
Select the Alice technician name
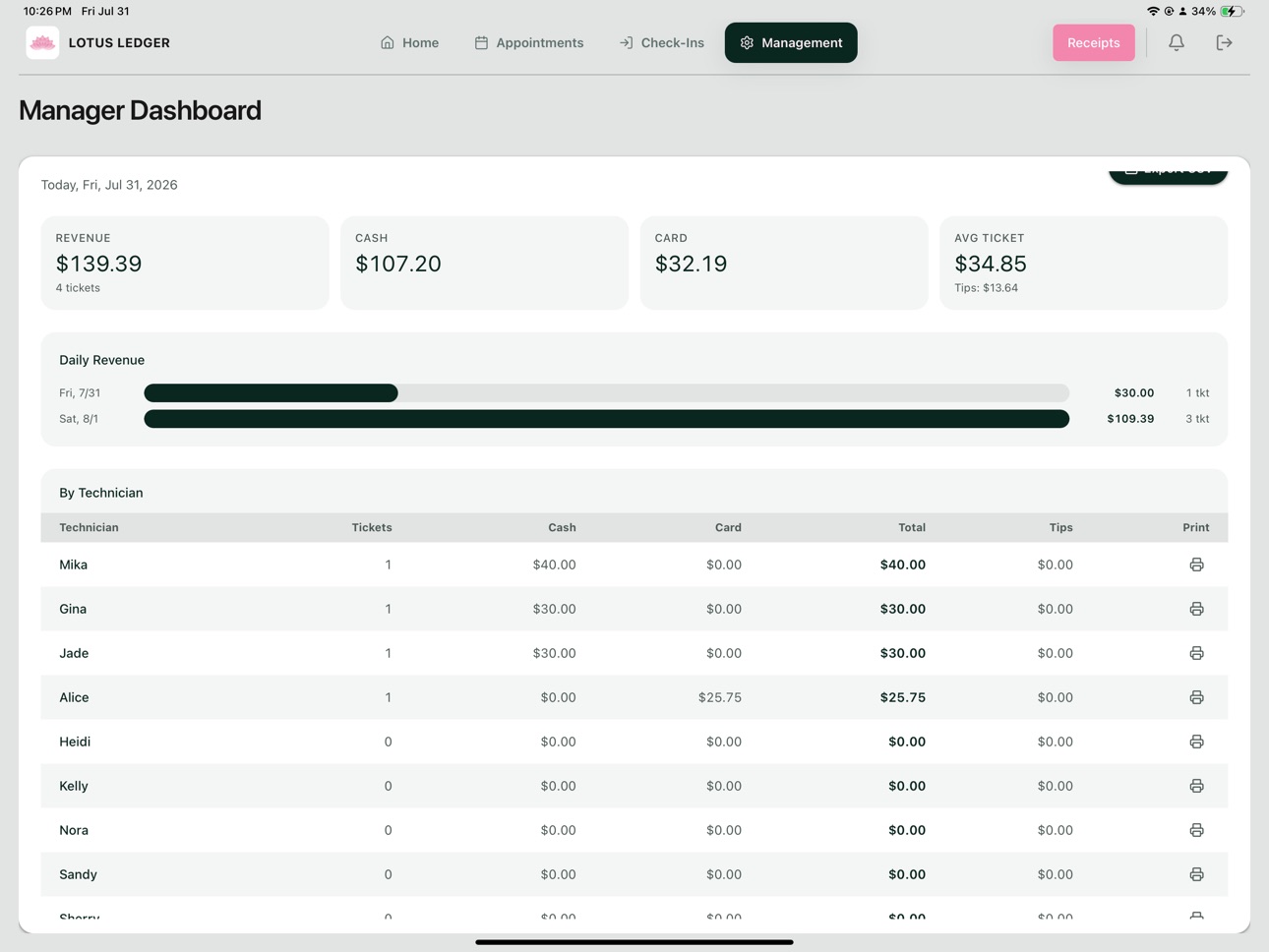pos(74,697)
